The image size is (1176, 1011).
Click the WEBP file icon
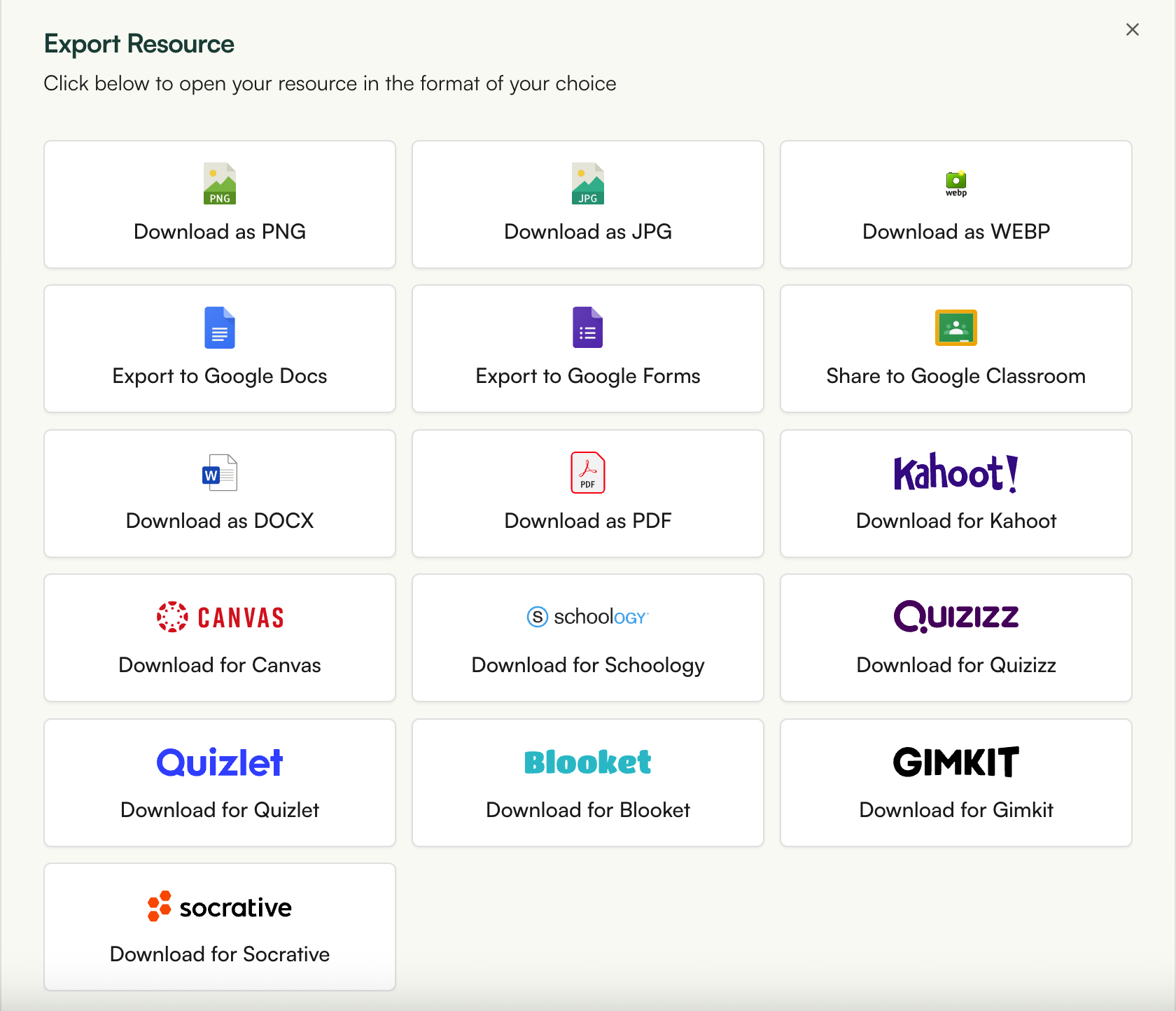point(956,183)
